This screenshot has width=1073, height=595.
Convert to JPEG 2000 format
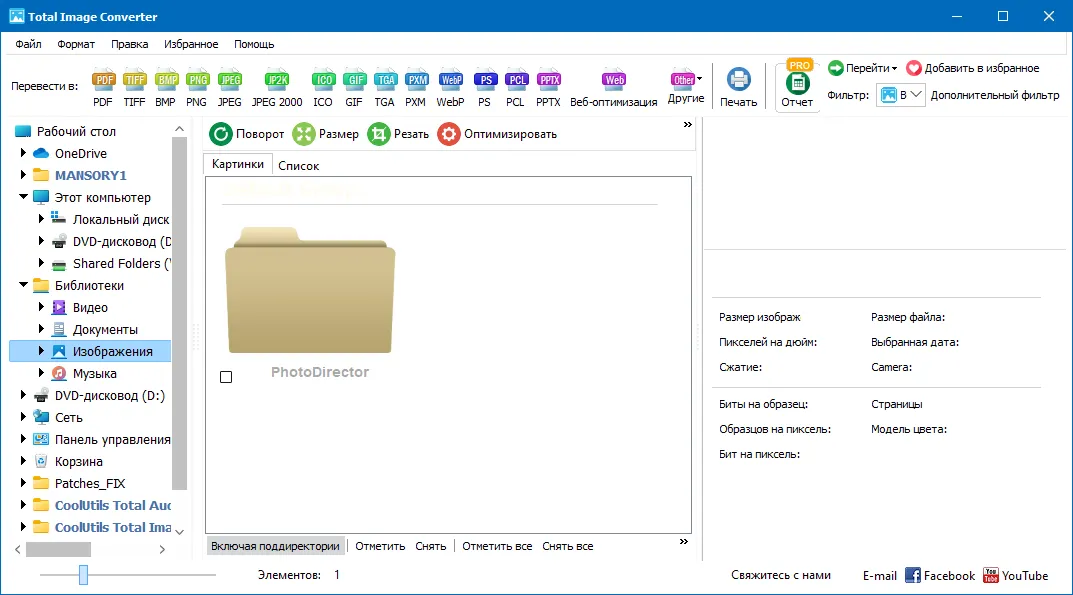click(x=277, y=88)
